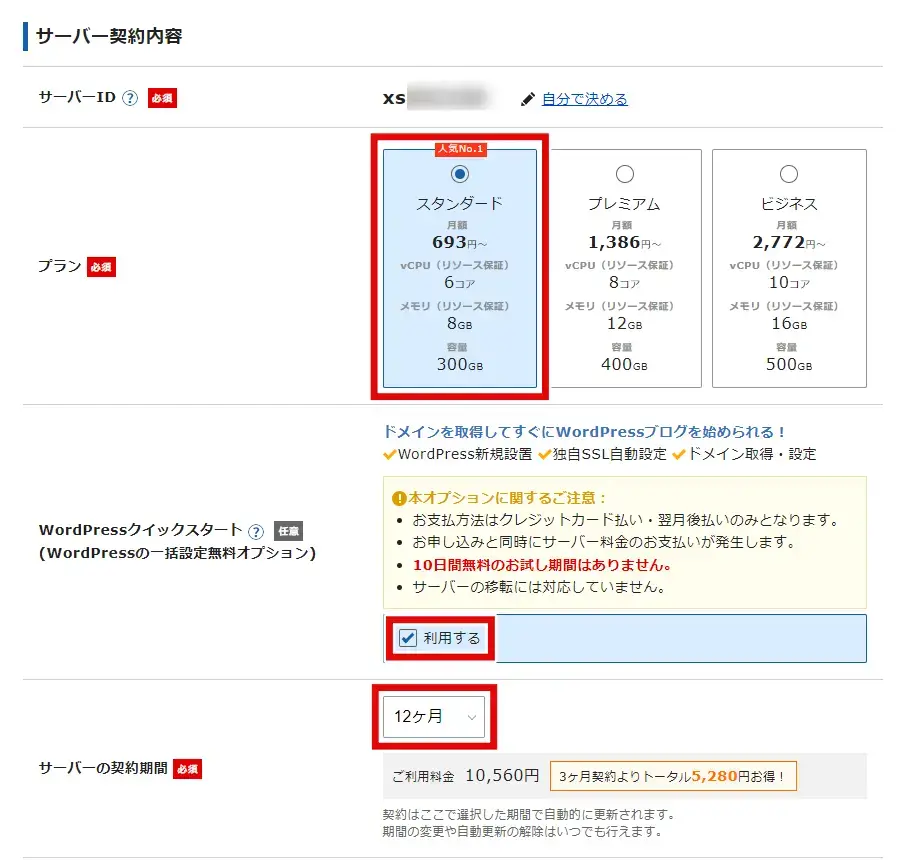
Task: Click the pencil edit icon near 自分で決める
Action: (x=527, y=99)
